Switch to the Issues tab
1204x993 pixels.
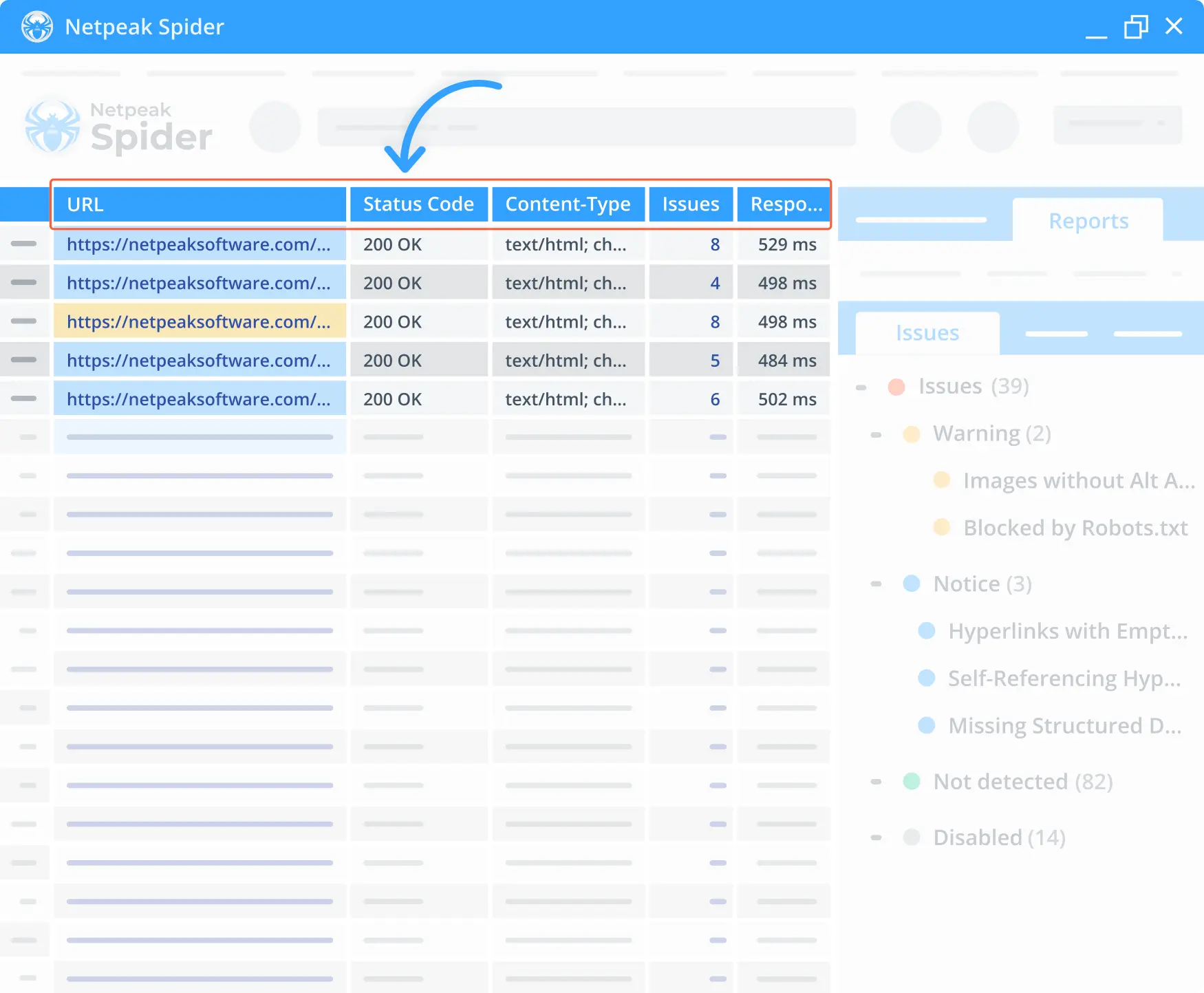[927, 333]
